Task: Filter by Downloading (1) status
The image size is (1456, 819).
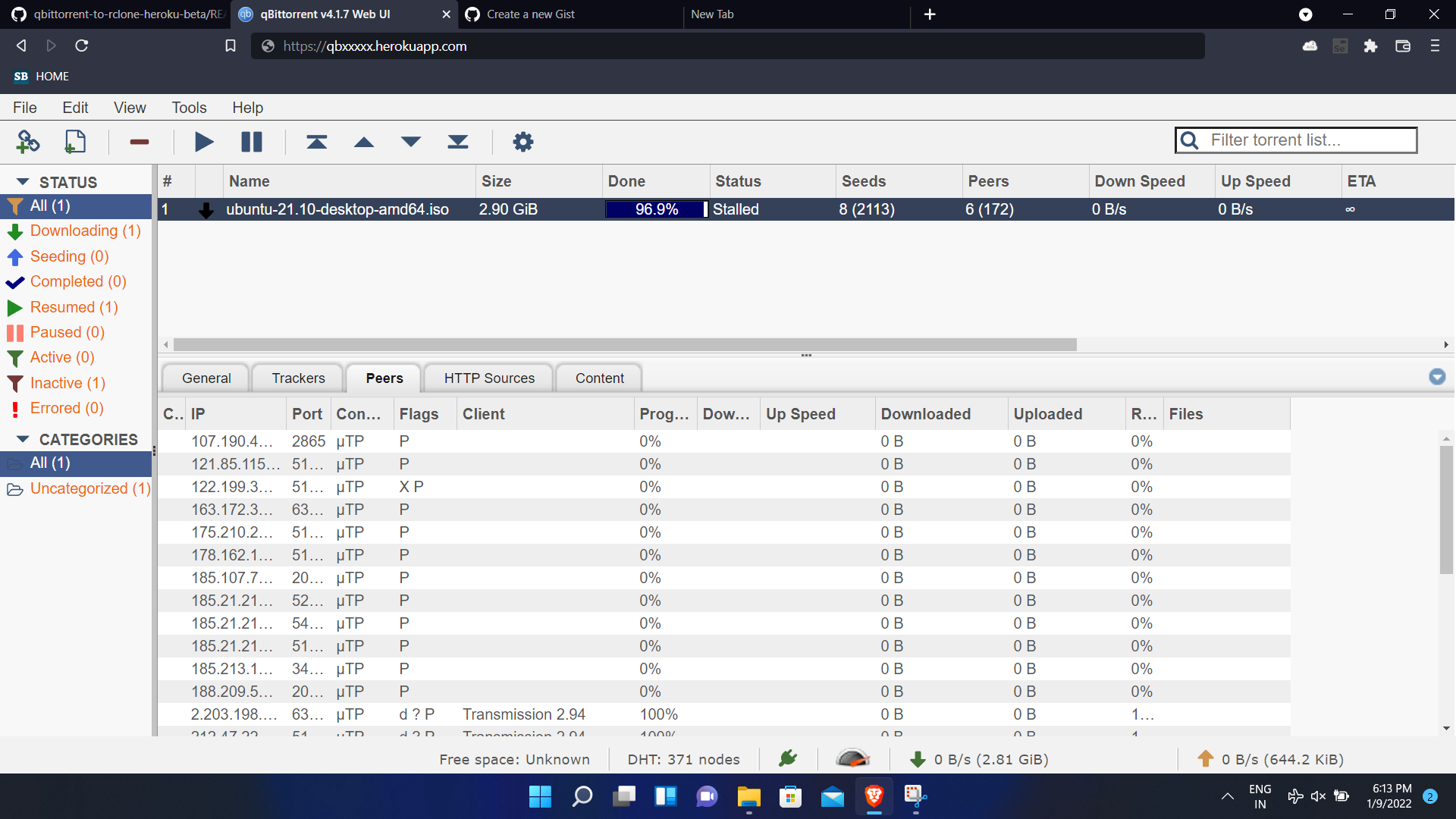Action: coord(85,231)
